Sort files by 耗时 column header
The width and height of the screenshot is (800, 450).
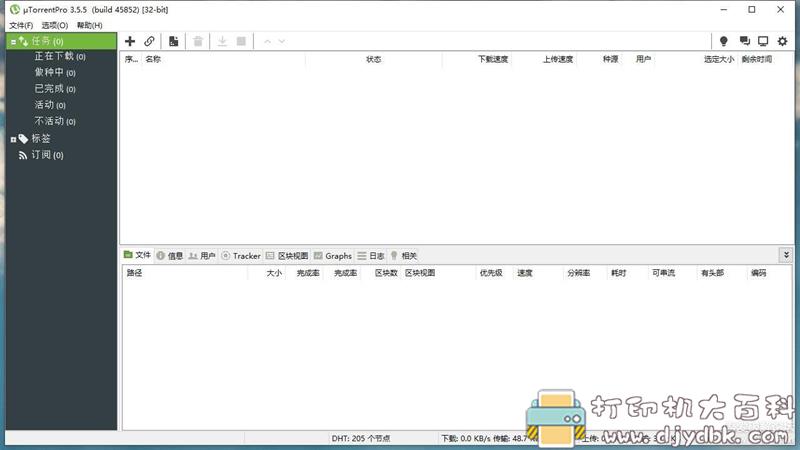pyautogui.click(x=618, y=273)
